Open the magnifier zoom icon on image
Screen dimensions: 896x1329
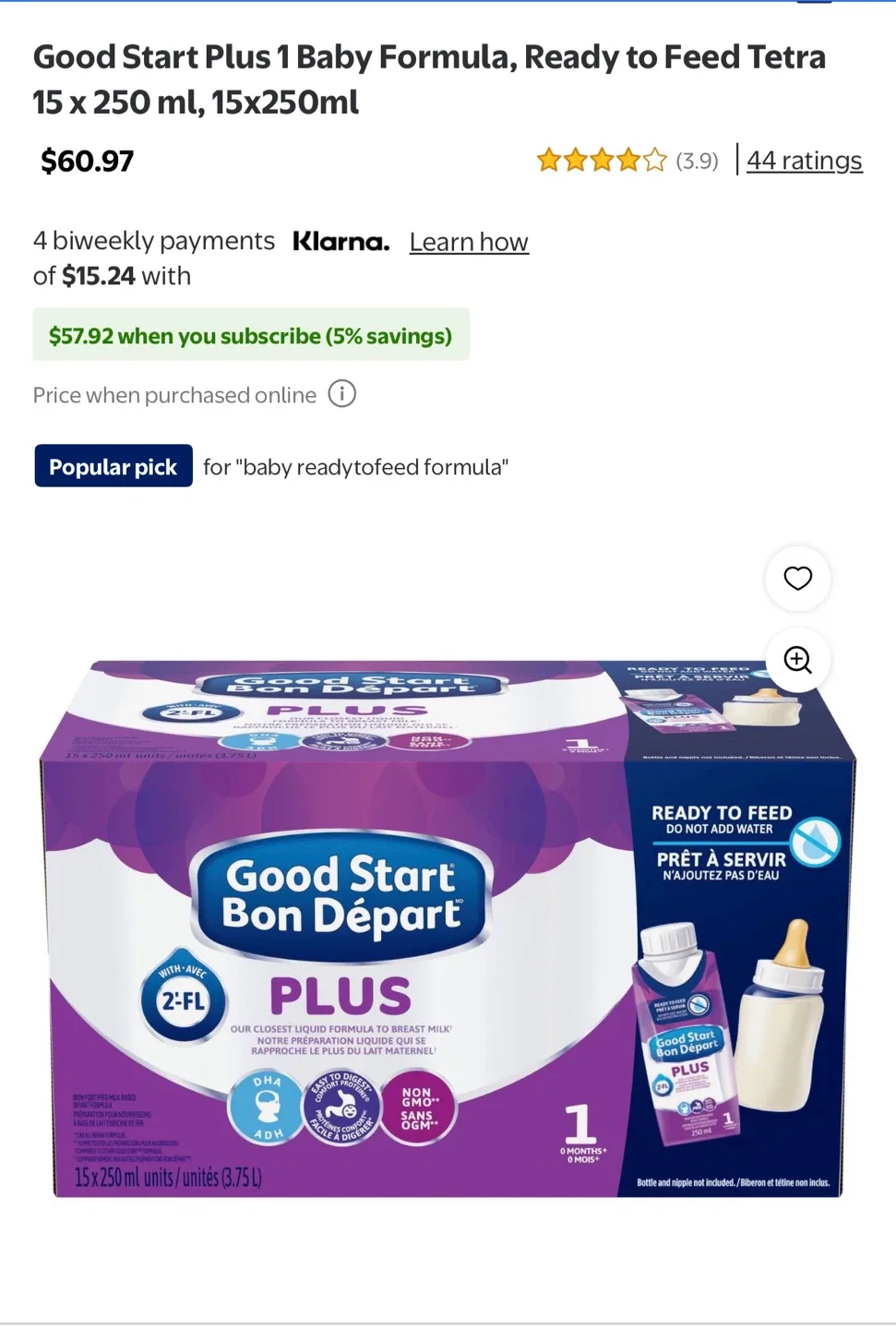point(797,660)
